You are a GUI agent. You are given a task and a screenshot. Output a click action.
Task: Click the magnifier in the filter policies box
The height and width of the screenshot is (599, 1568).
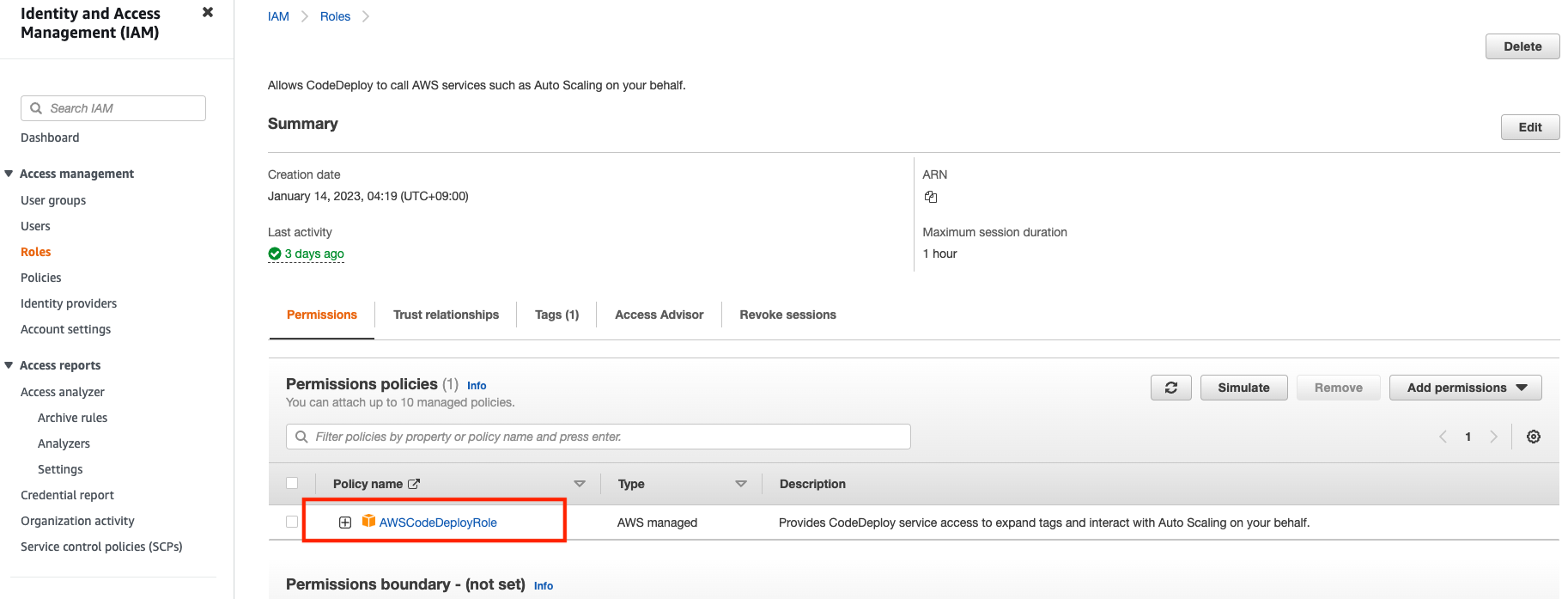[301, 437]
